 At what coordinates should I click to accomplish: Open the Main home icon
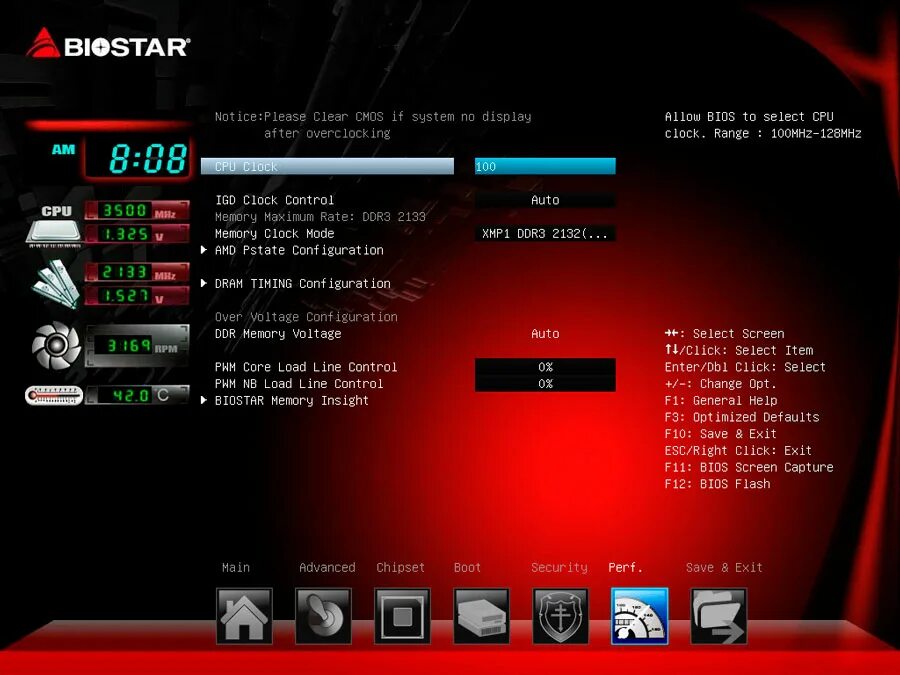244,616
